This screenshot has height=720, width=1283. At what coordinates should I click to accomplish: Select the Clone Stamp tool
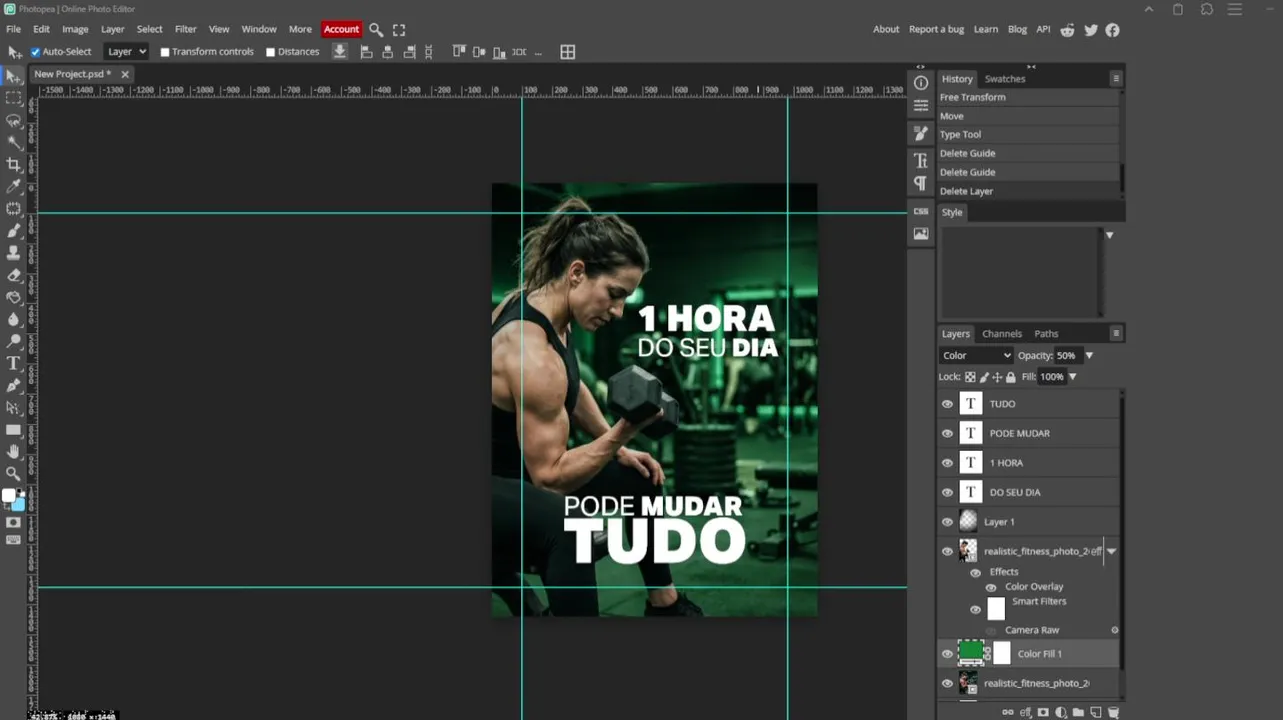tap(13, 253)
